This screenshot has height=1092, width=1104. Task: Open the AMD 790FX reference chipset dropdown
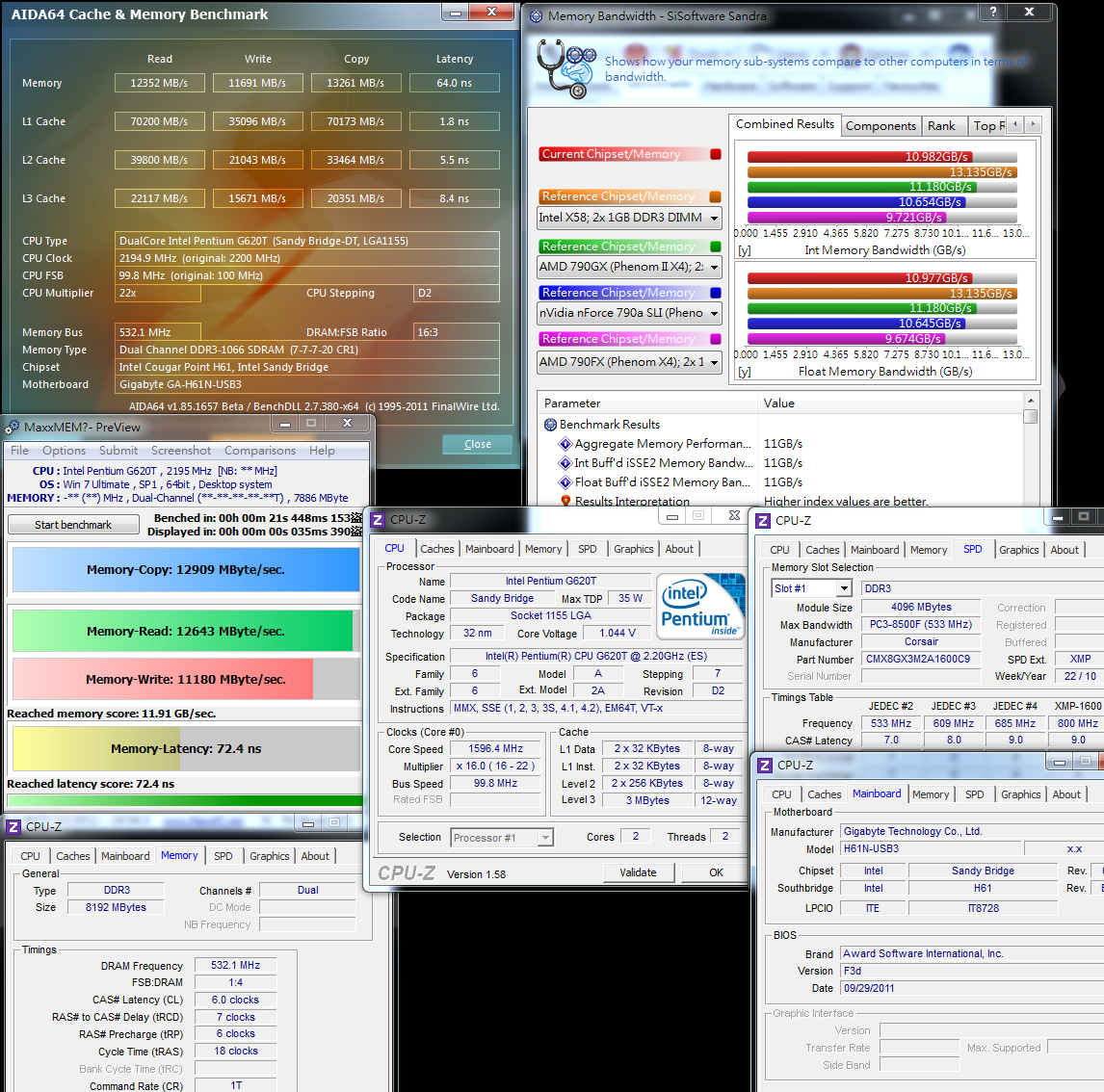click(x=715, y=363)
